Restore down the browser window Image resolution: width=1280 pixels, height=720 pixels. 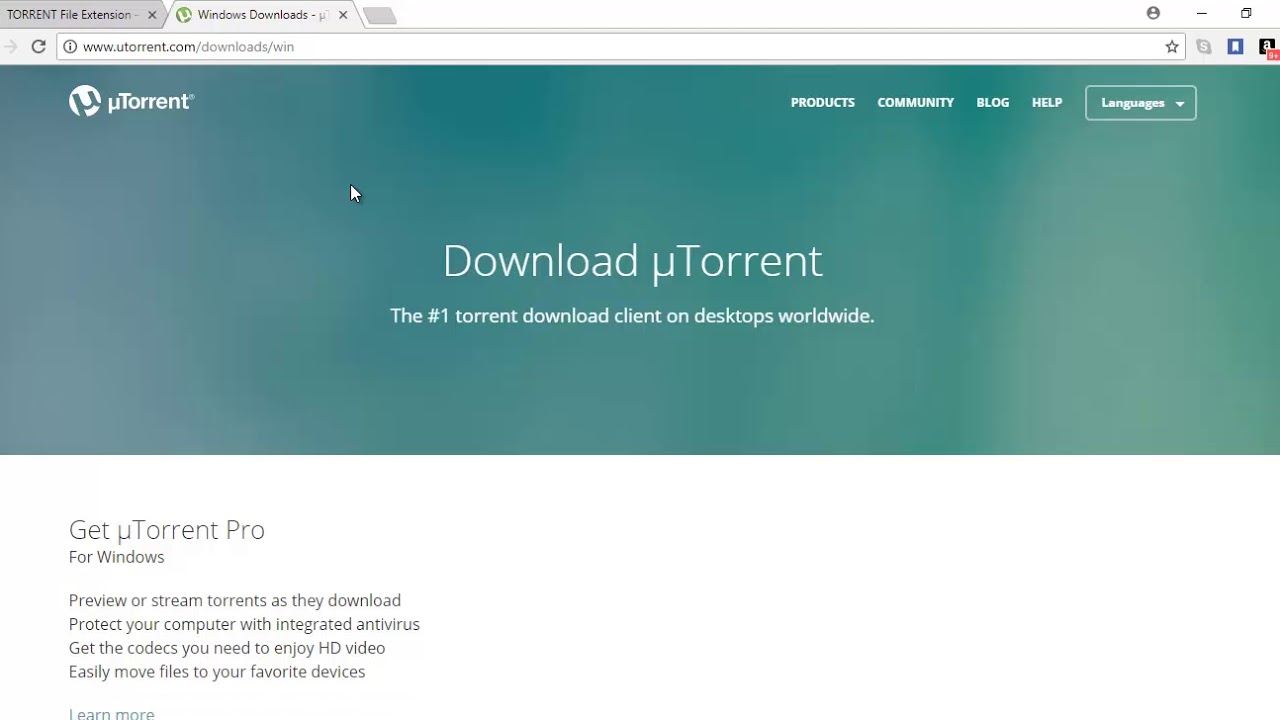(1246, 13)
